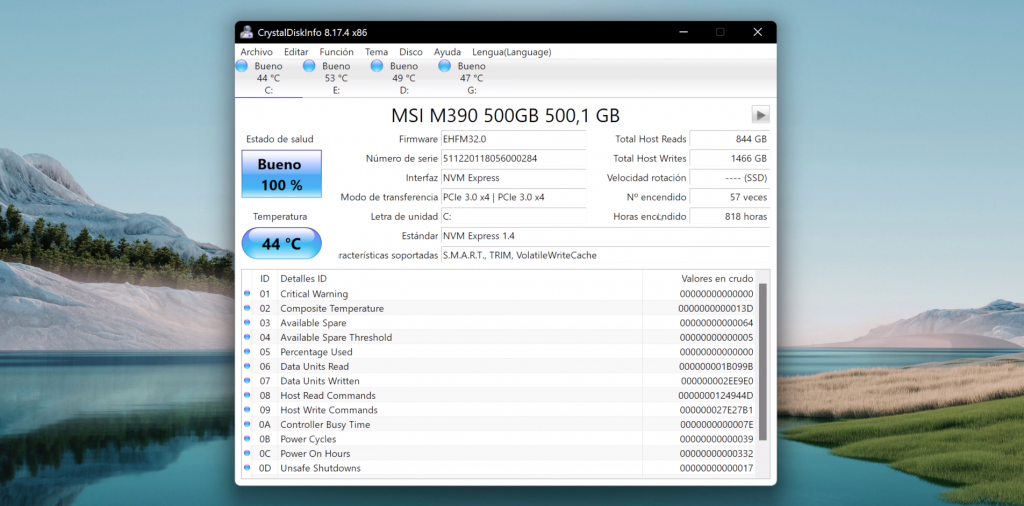Click the Número de serie value field
Image resolution: width=1024 pixels, height=506 pixels.
512,158
